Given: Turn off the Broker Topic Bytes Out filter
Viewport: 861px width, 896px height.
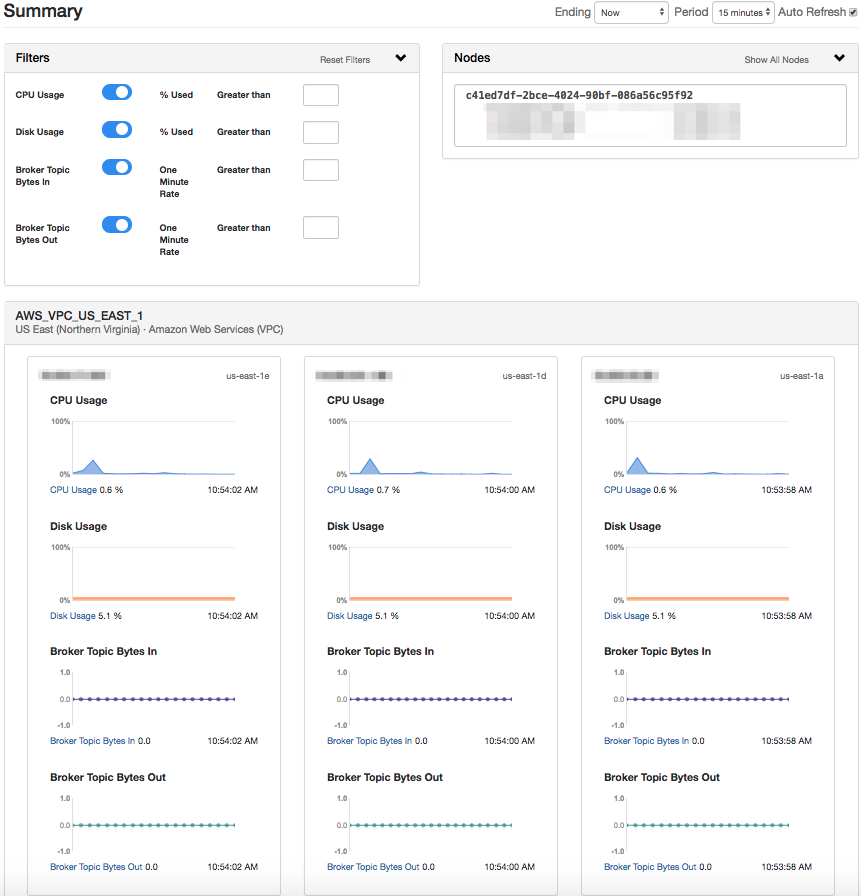Looking at the screenshot, I should pyautogui.click(x=116, y=224).
